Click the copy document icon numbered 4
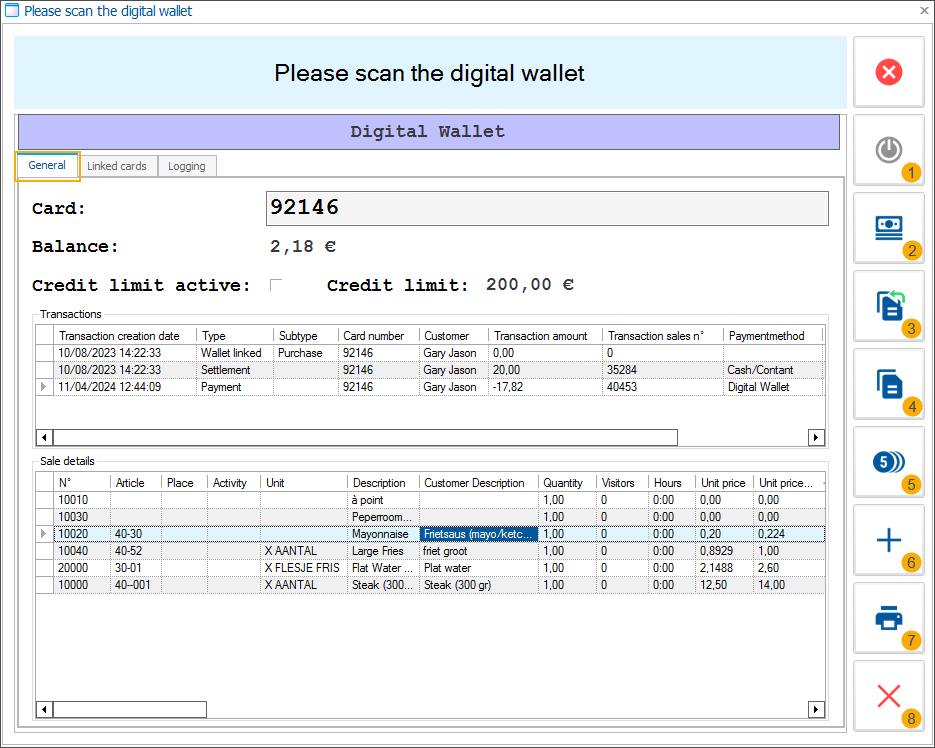This screenshot has width=935, height=748. pos(888,383)
